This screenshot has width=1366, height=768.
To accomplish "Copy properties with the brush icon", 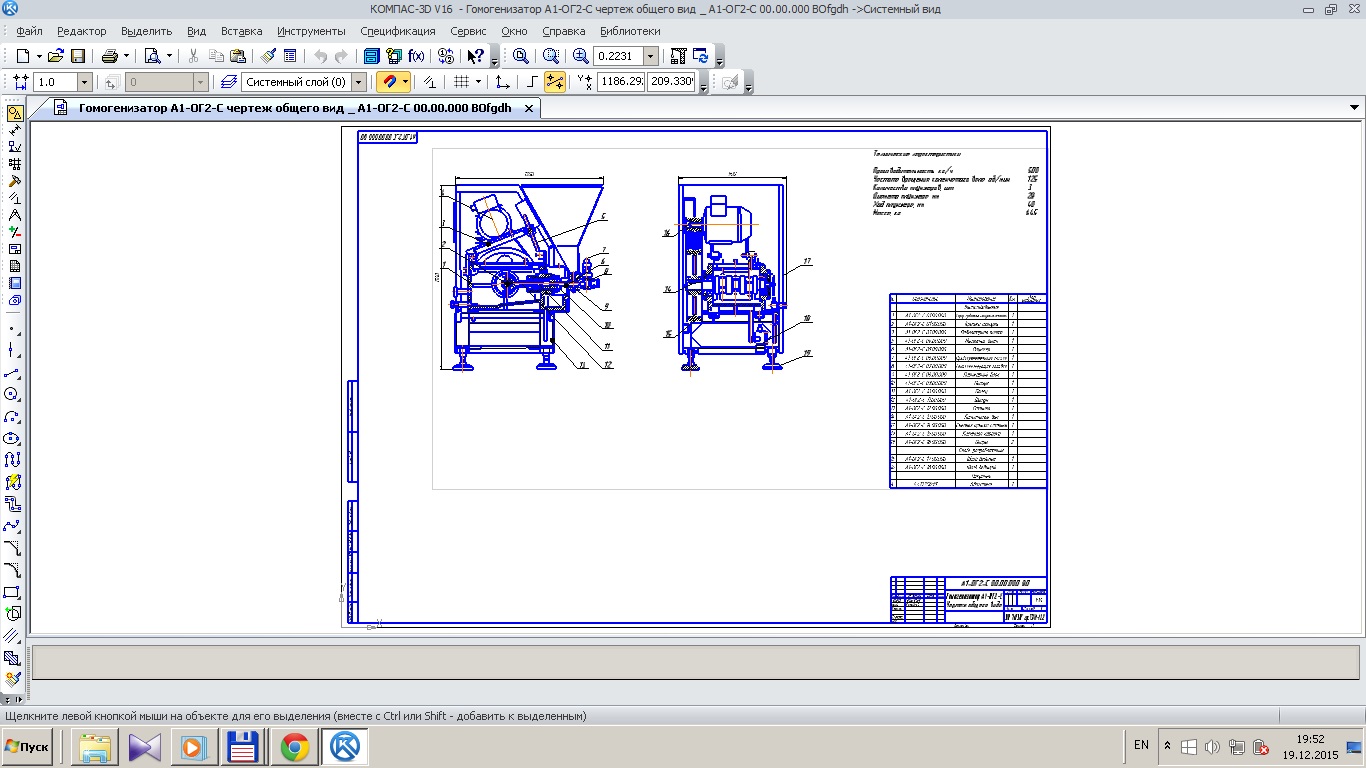I will pos(269,56).
